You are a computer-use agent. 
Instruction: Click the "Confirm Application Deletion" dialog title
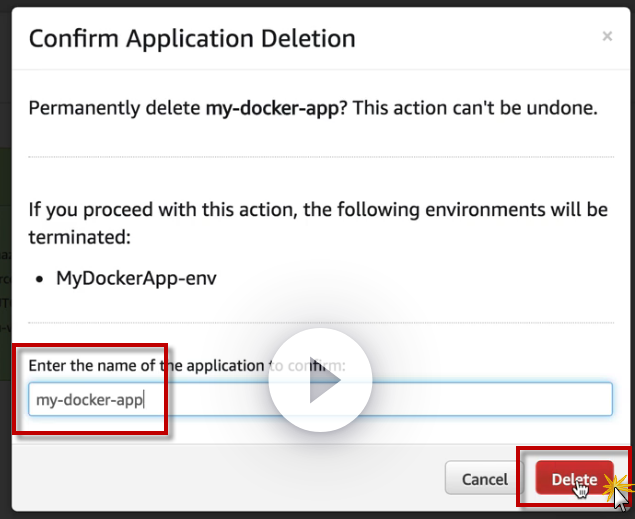pyautogui.click(x=192, y=39)
